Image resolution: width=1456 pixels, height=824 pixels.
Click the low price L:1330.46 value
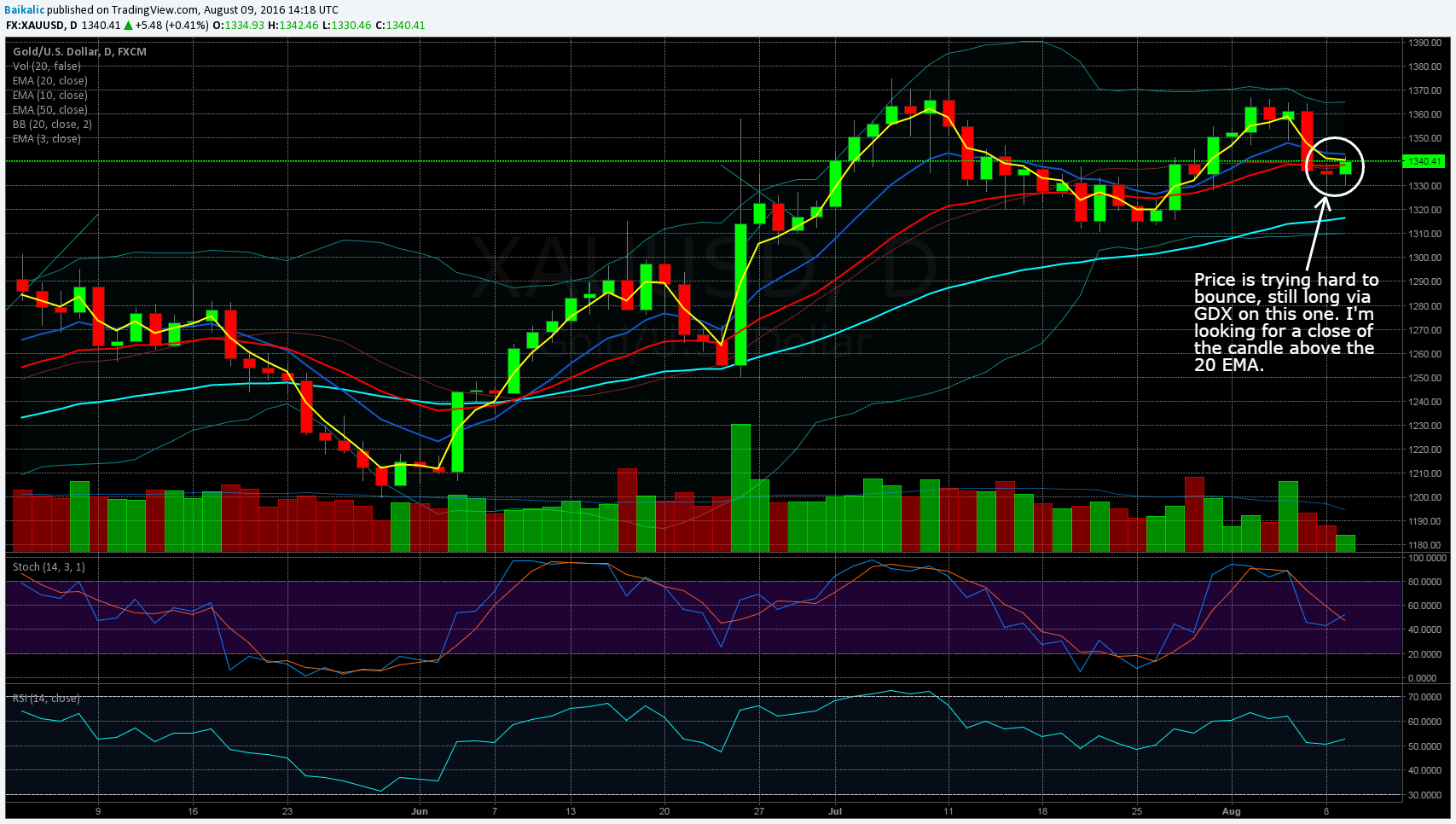point(347,26)
